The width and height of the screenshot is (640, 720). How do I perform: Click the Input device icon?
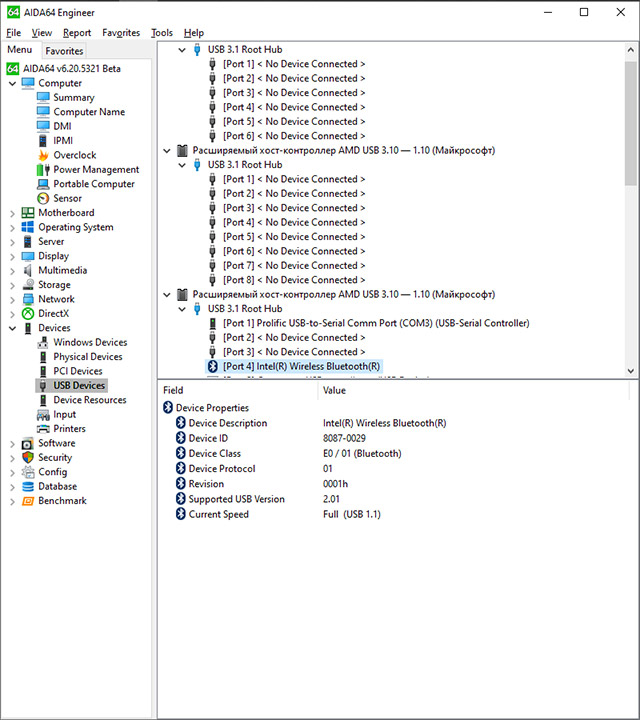click(x=43, y=415)
